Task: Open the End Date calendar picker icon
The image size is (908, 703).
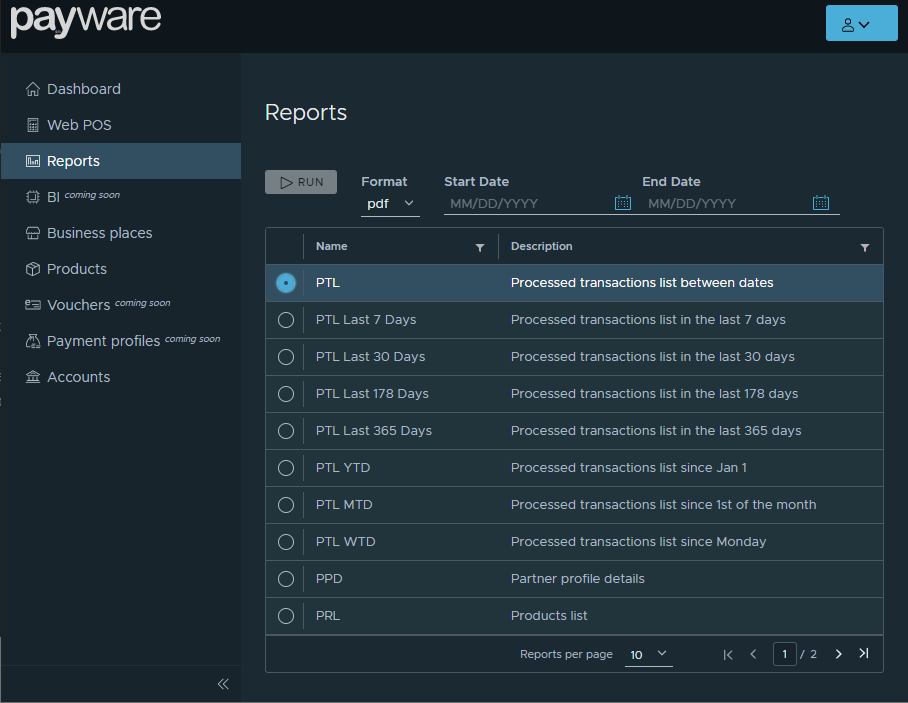Action: (x=821, y=203)
